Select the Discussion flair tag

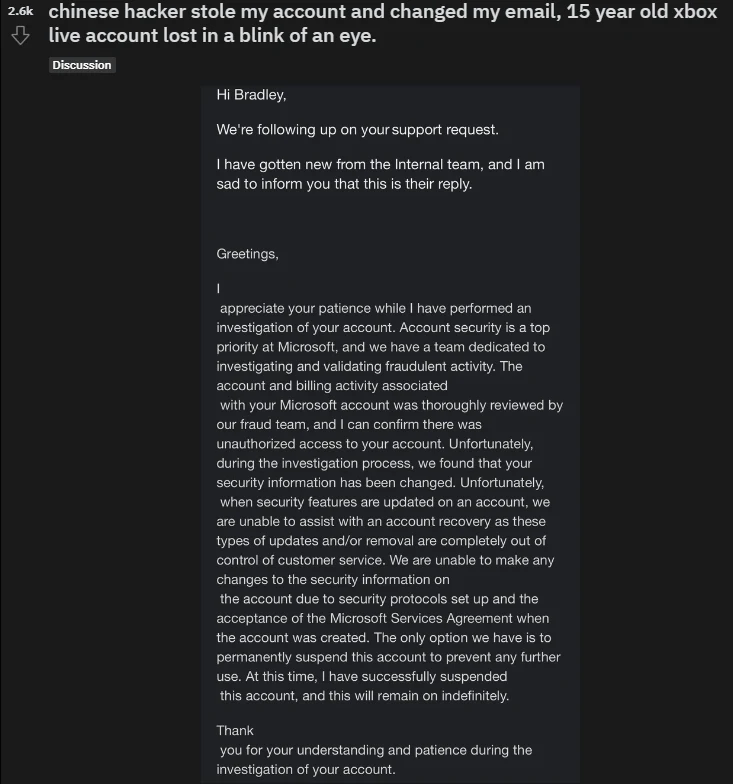tap(82, 65)
